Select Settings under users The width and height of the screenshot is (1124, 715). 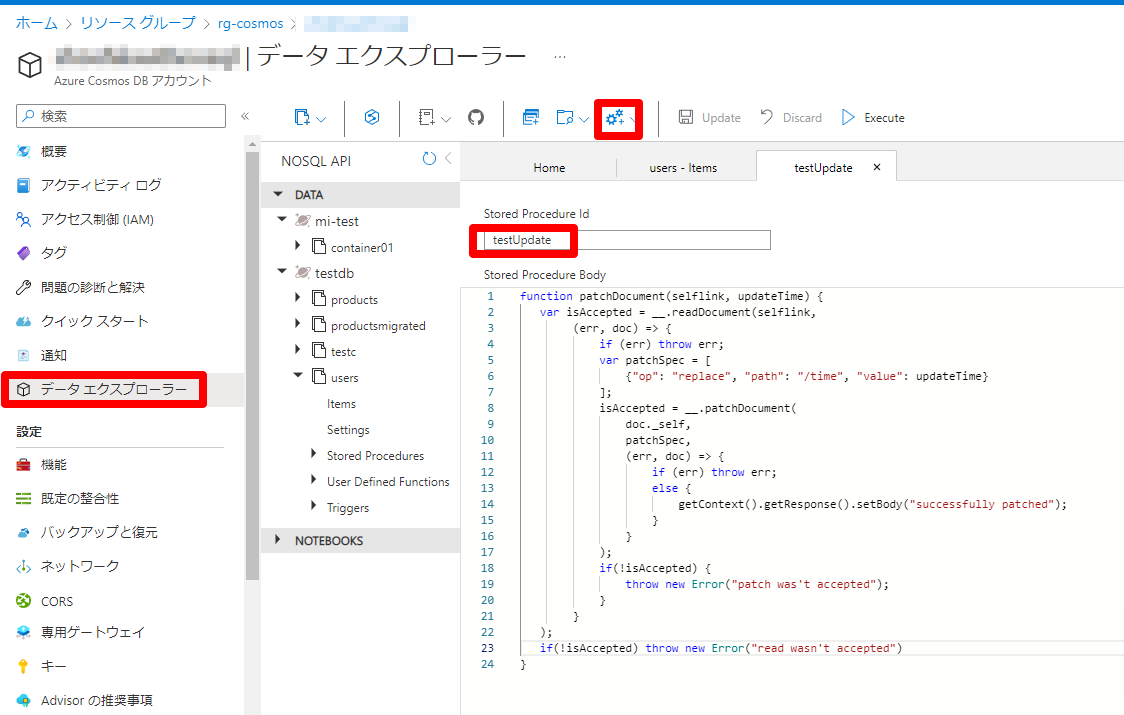348,430
